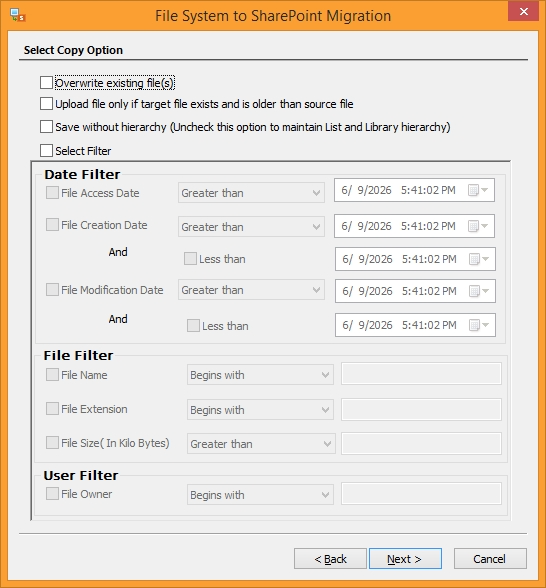Image resolution: width=546 pixels, height=588 pixels.
Task: Click the Select Copy Option heading
Action: click(73, 50)
